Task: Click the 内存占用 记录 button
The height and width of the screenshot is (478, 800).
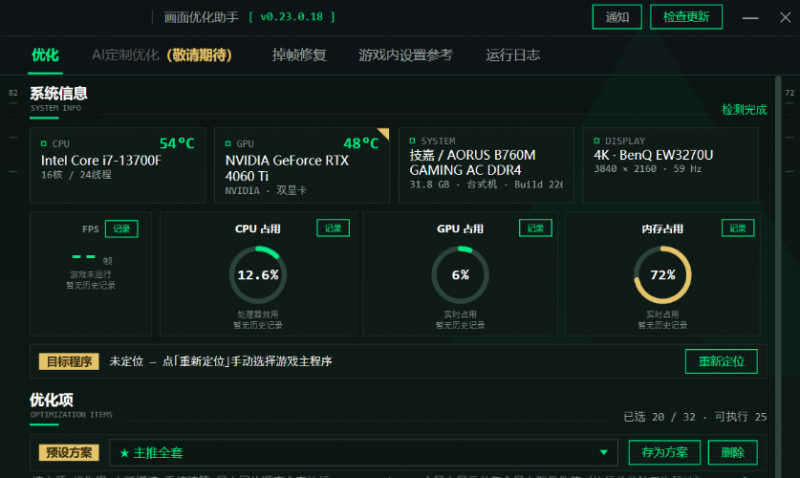Action: click(x=738, y=228)
